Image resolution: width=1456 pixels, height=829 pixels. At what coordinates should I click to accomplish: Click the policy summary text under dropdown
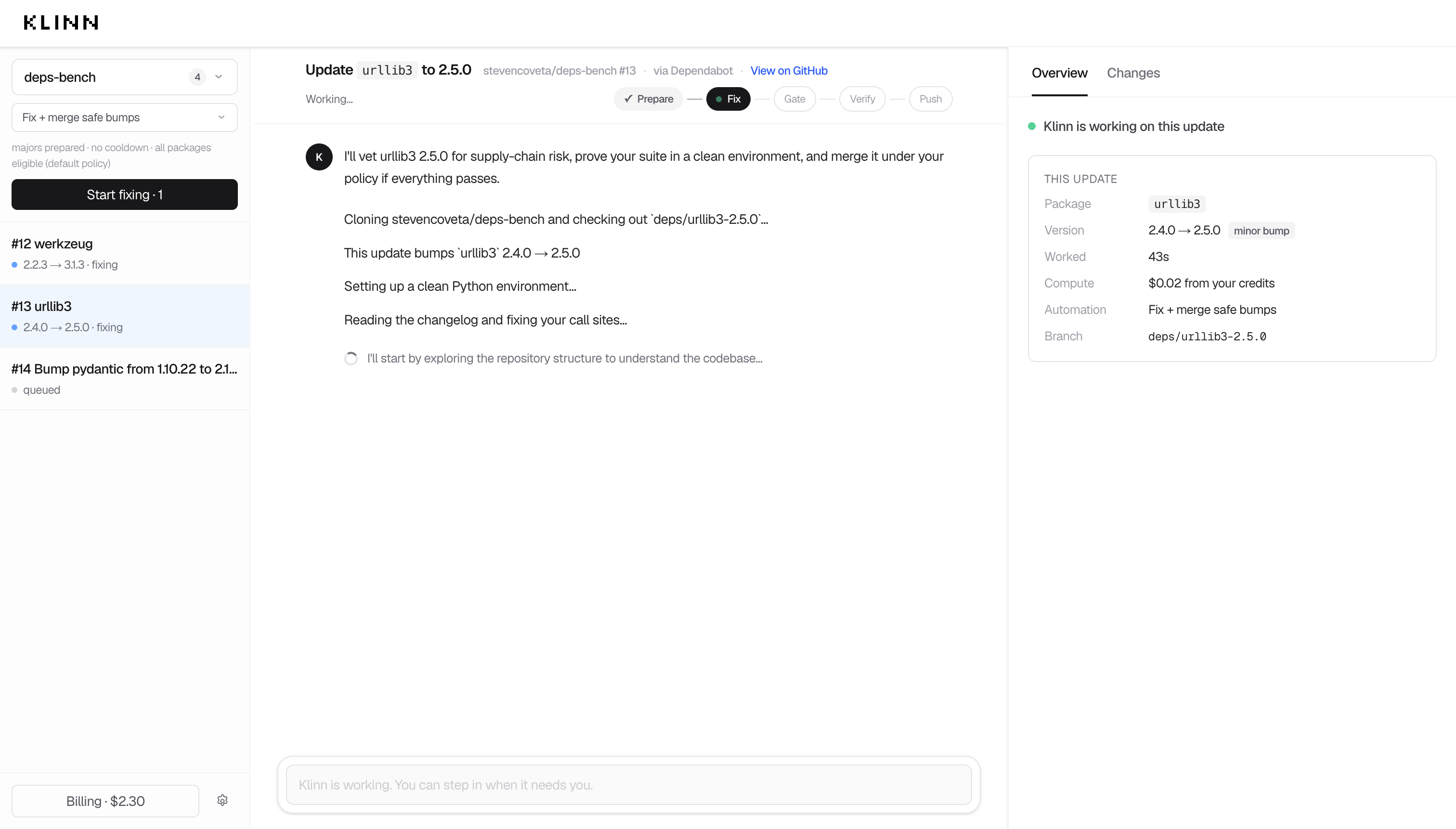point(111,155)
